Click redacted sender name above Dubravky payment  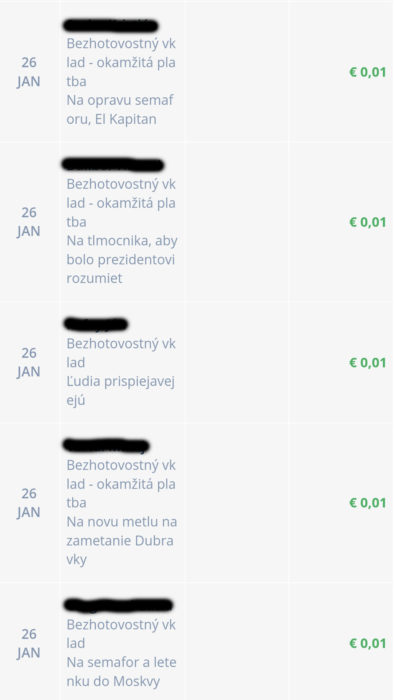[106, 445]
